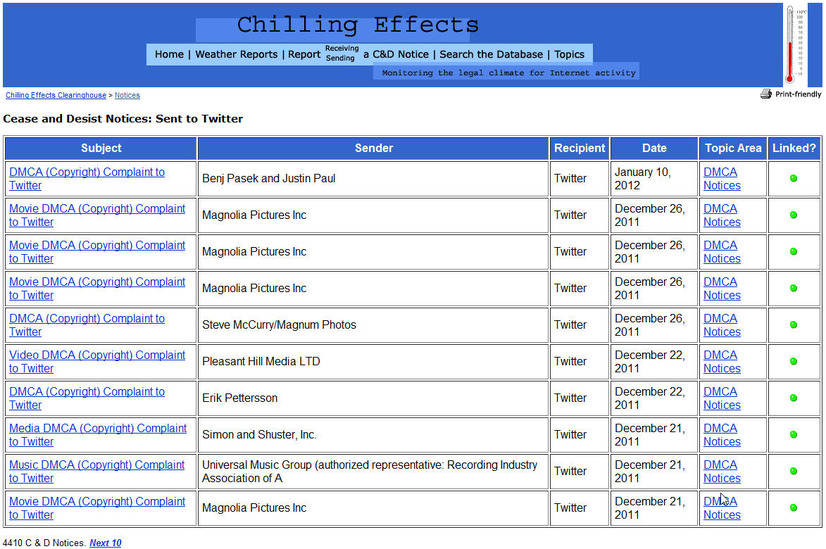This screenshot has width=826, height=549.
Task: Click the Topic Area column header
Action: (x=733, y=148)
